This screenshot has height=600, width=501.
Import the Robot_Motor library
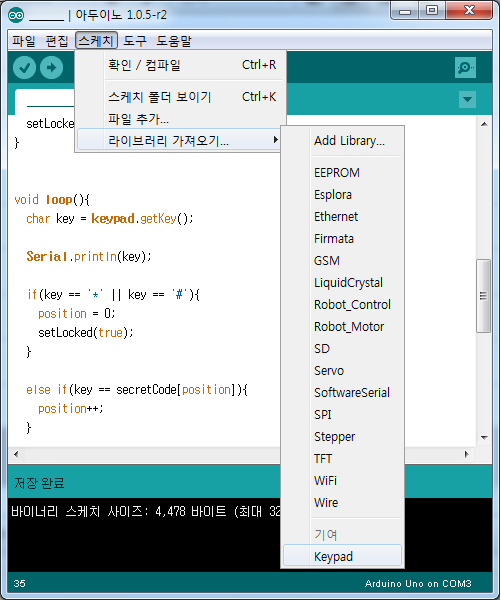pos(343,326)
